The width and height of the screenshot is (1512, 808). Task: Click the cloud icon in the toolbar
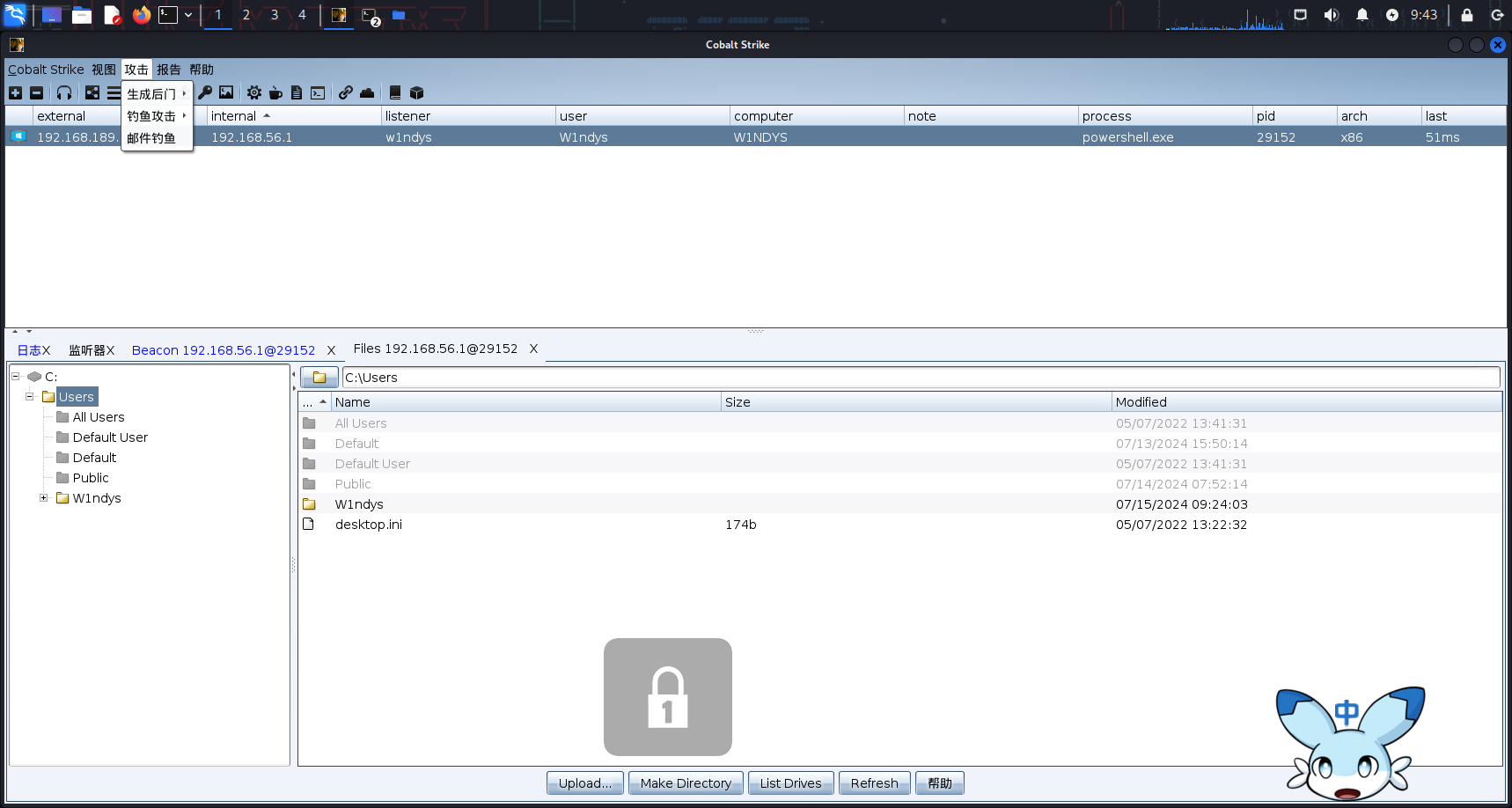(x=367, y=92)
